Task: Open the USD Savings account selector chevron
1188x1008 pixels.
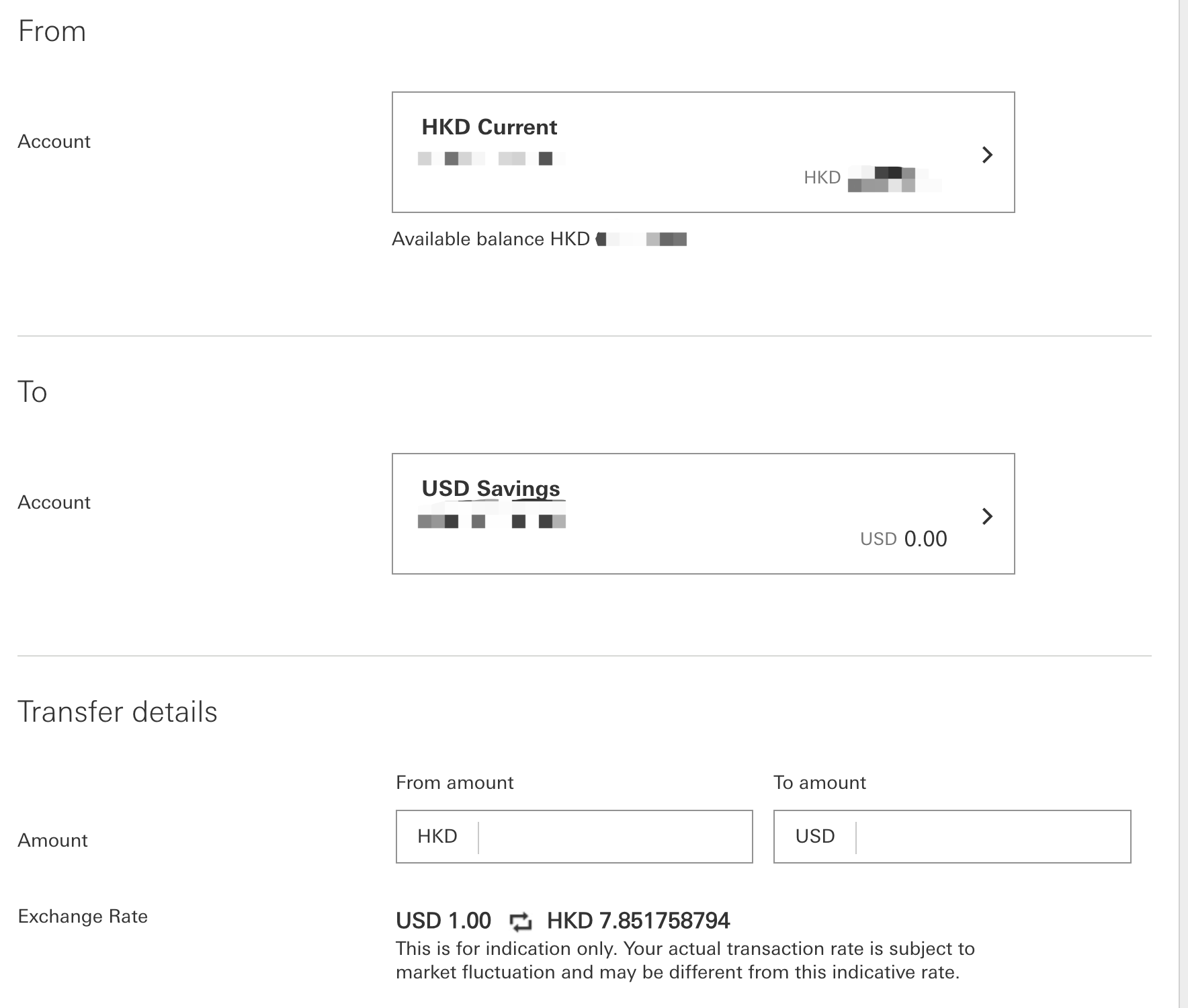Action: coord(987,517)
